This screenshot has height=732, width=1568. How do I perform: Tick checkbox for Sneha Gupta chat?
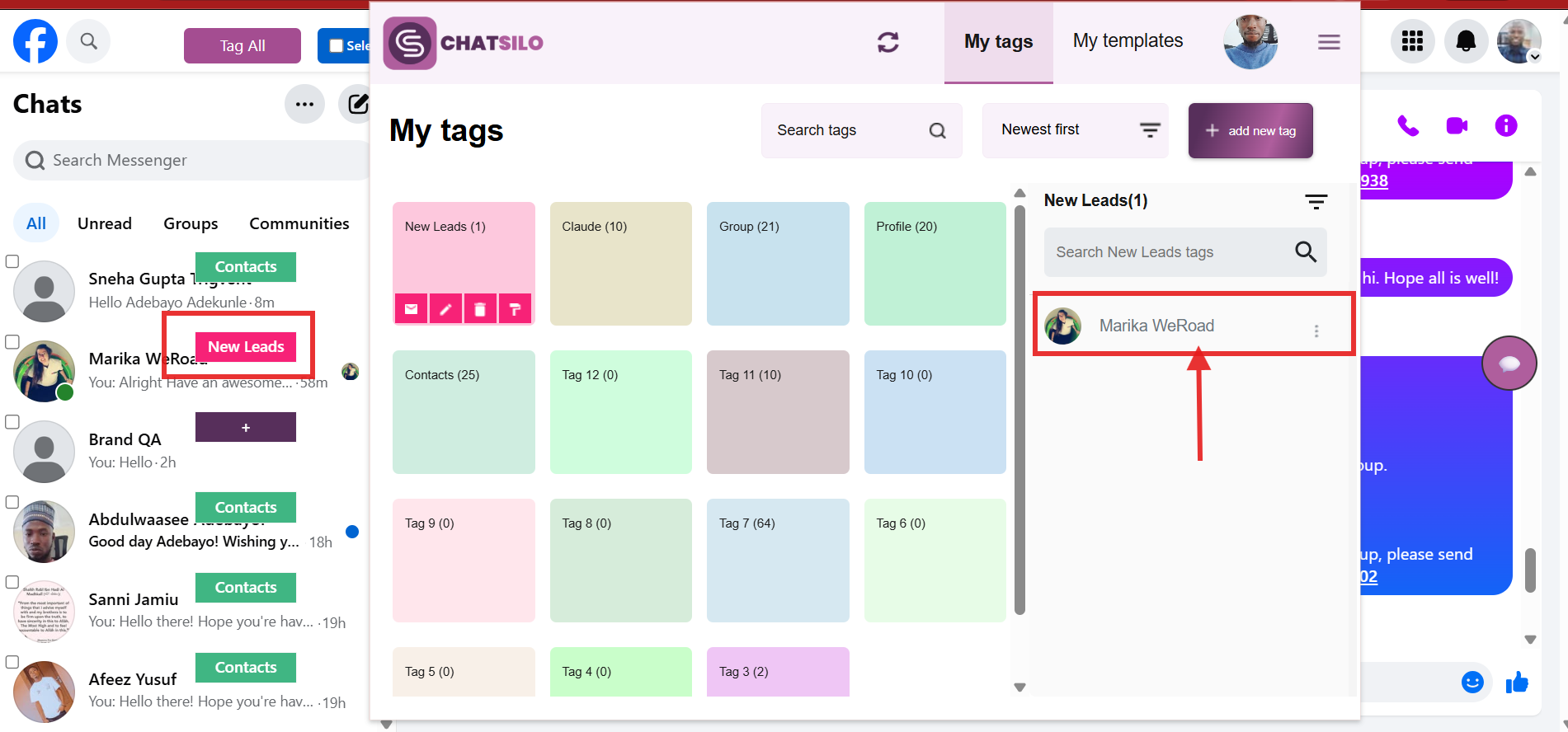coord(12,261)
